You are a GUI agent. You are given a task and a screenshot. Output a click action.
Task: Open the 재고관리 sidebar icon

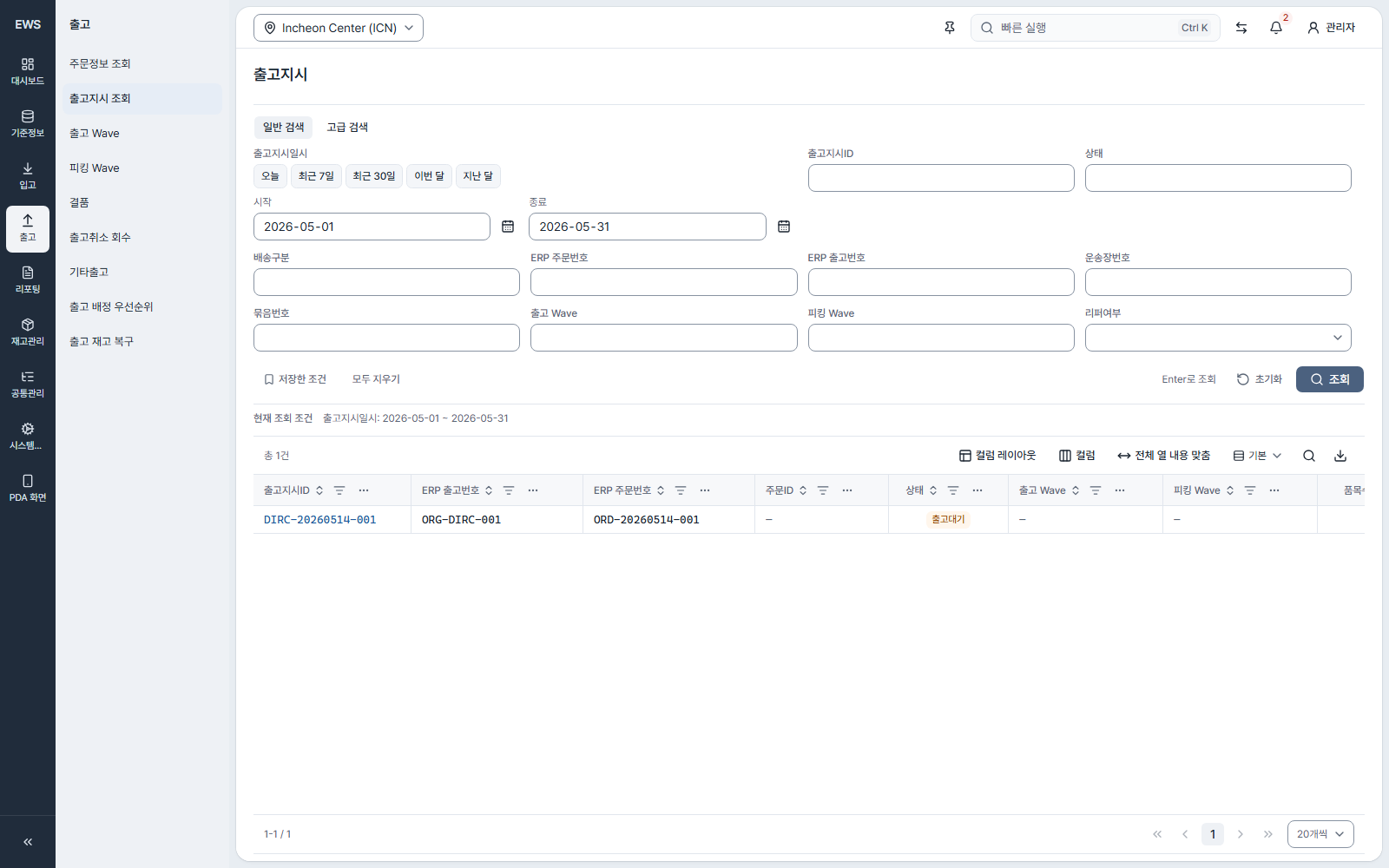point(28,332)
